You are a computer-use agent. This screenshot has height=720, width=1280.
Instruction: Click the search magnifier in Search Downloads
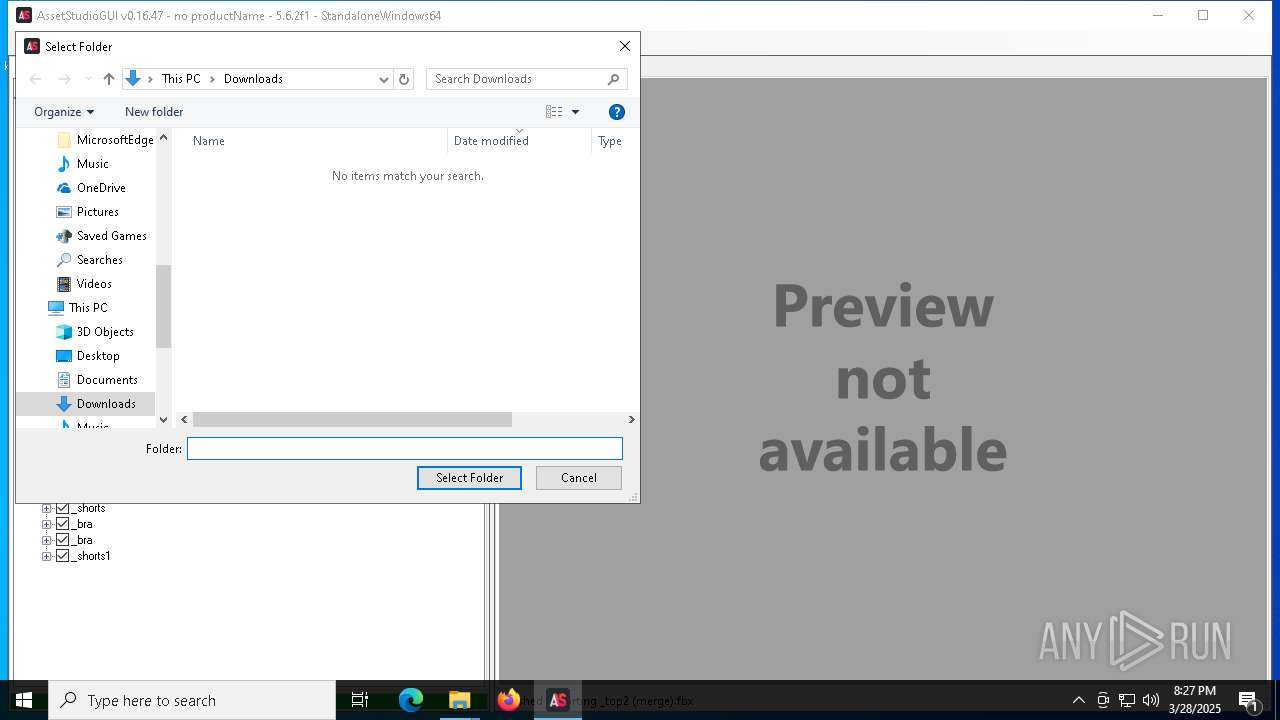click(x=614, y=79)
